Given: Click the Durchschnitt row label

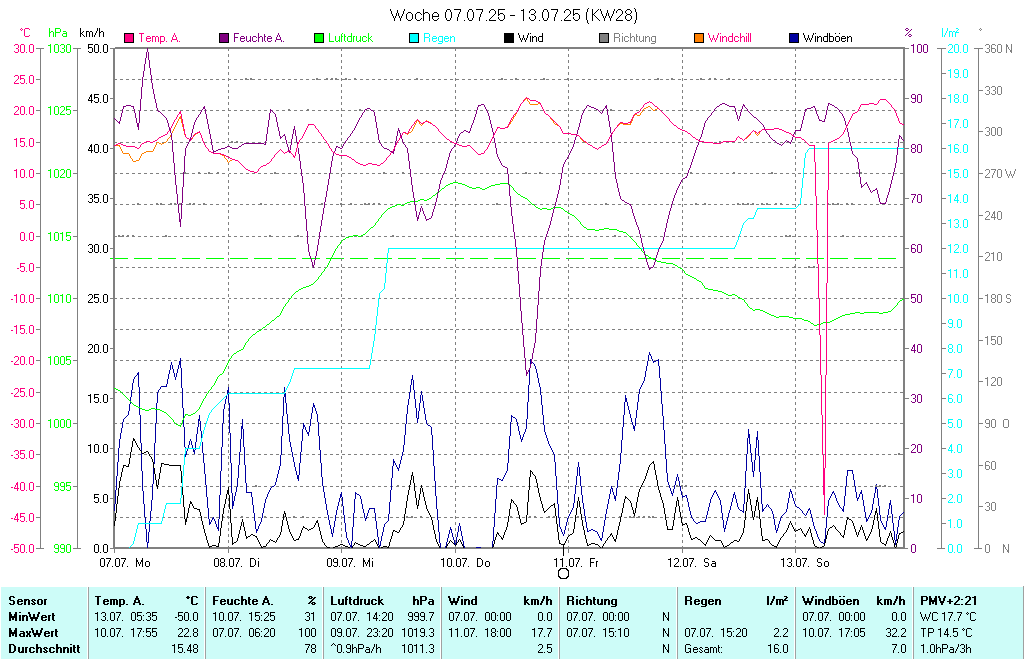Looking at the screenshot, I should coord(44,649).
